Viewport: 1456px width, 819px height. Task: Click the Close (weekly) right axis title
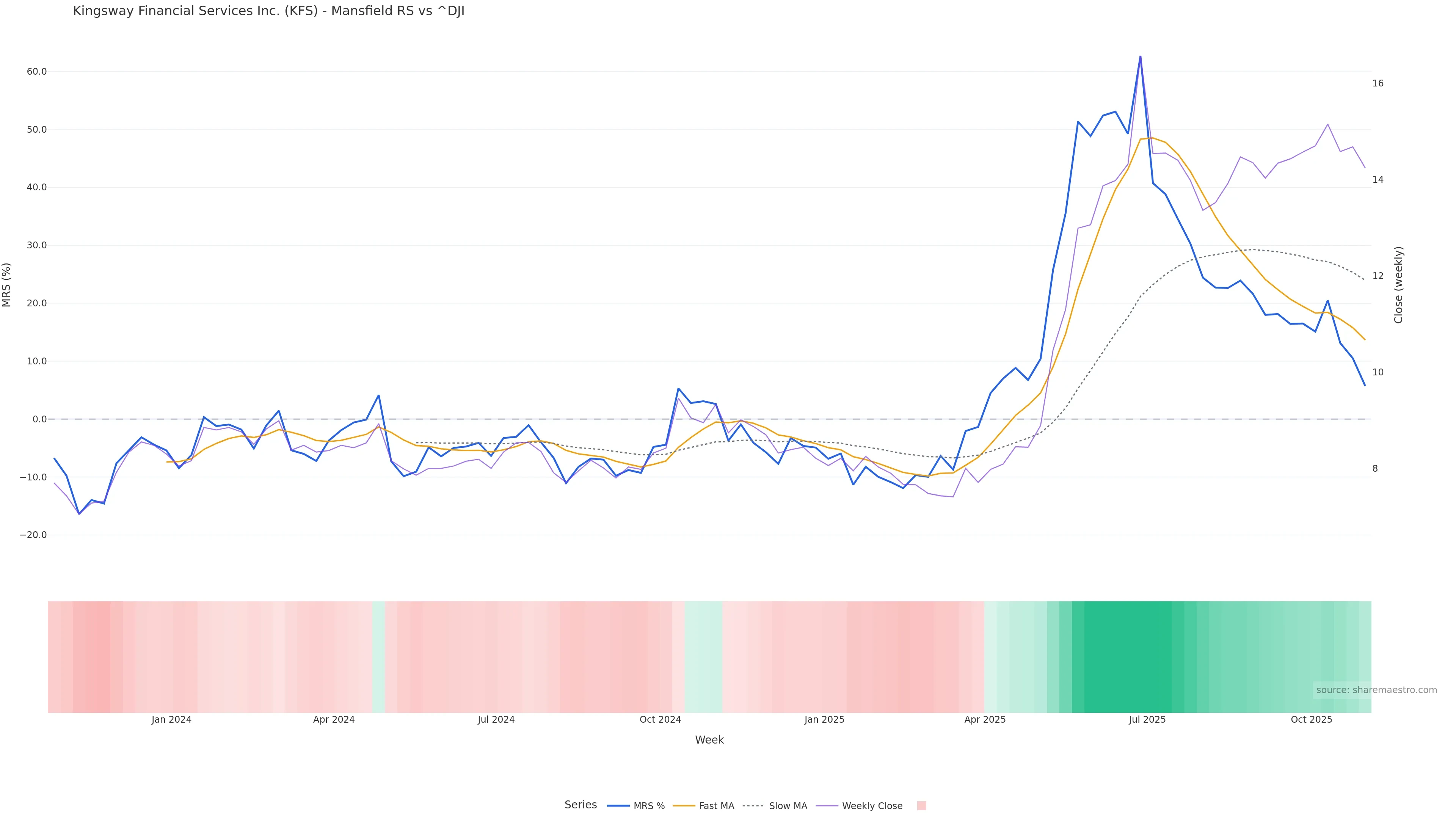click(x=1398, y=285)
